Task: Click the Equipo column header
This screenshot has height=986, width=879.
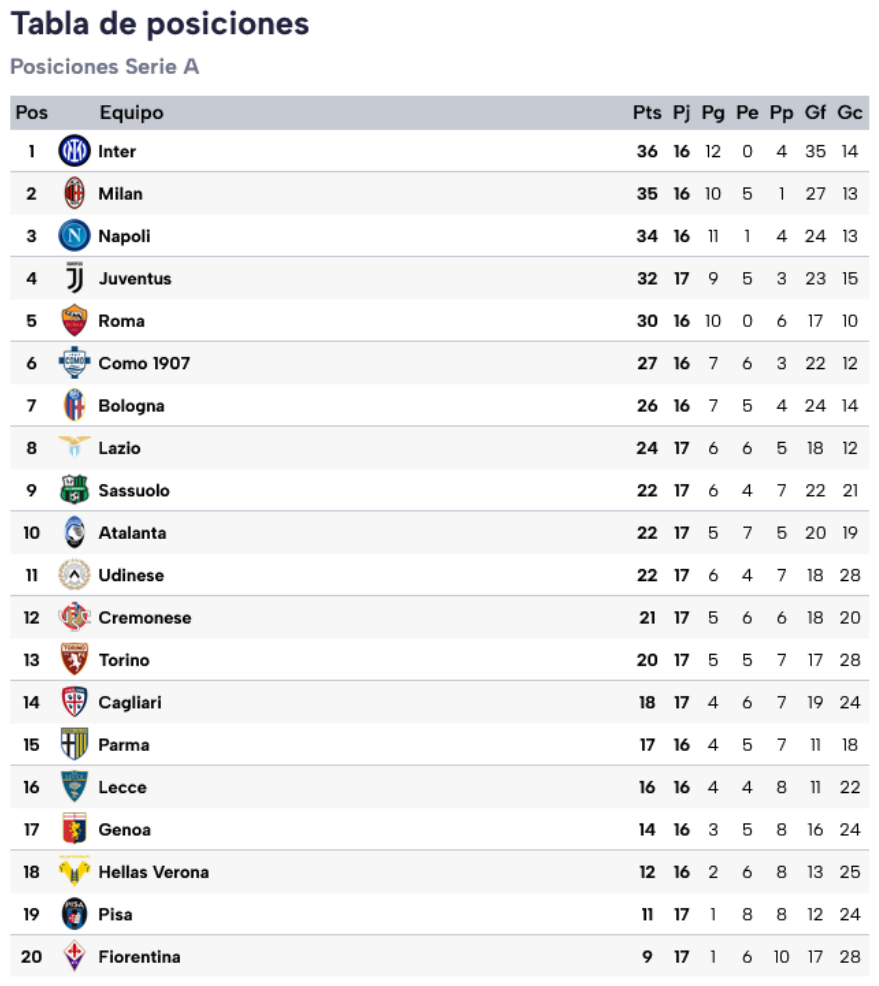Action: [131, 113]
